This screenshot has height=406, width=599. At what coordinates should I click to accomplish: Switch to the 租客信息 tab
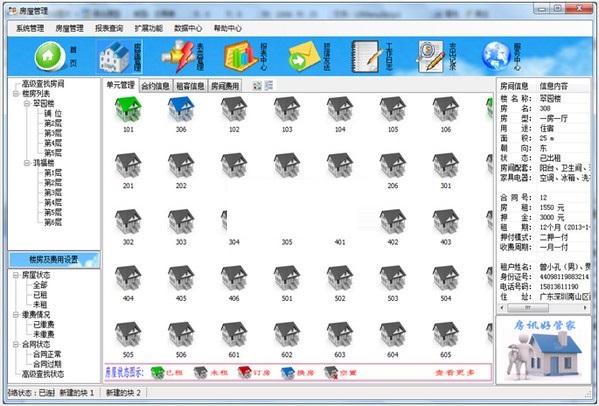(x=190, y=86)
